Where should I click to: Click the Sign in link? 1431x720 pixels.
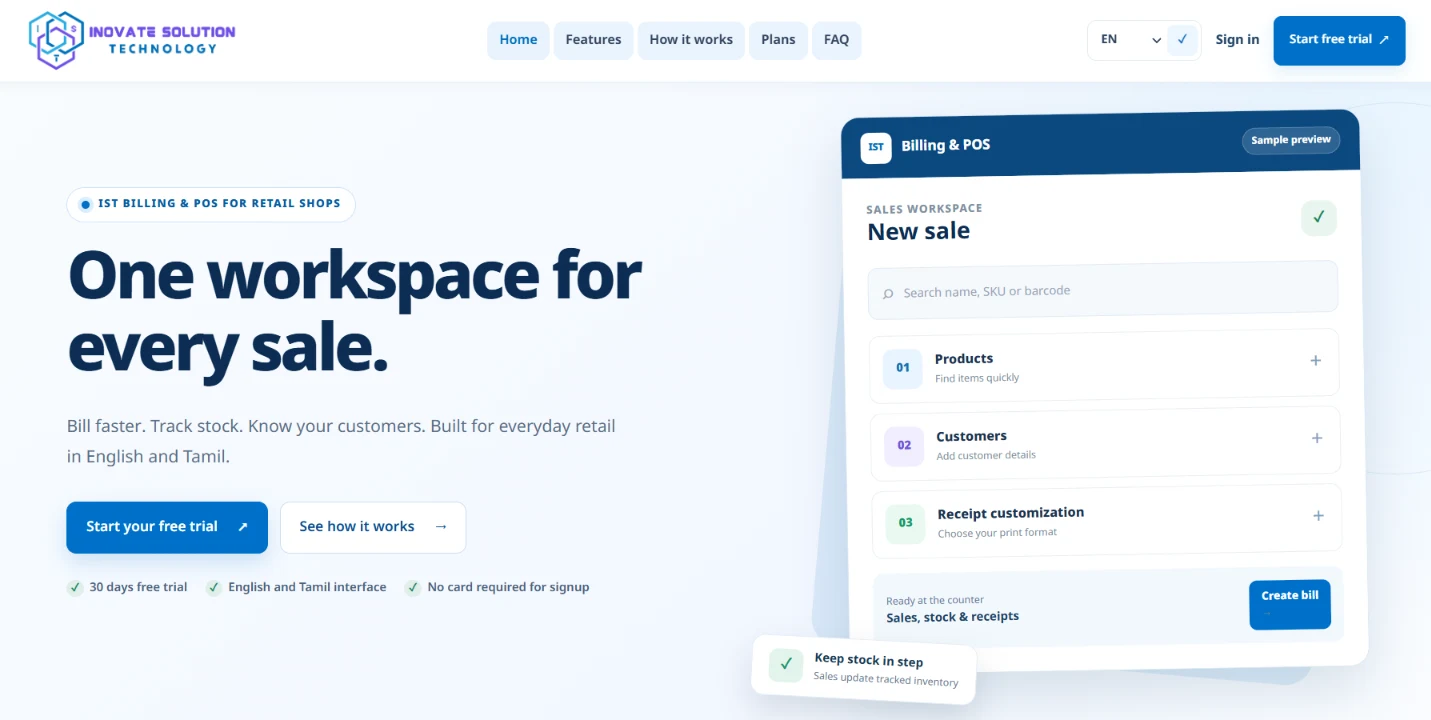[x=1237, y=40]
